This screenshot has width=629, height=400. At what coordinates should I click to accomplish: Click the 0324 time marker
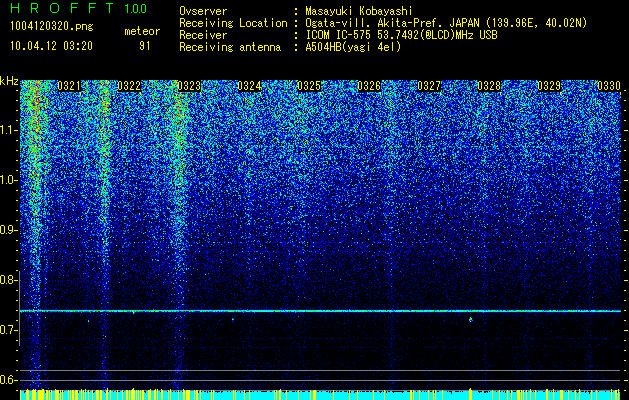pyautogui.click(x=249, y=86)
